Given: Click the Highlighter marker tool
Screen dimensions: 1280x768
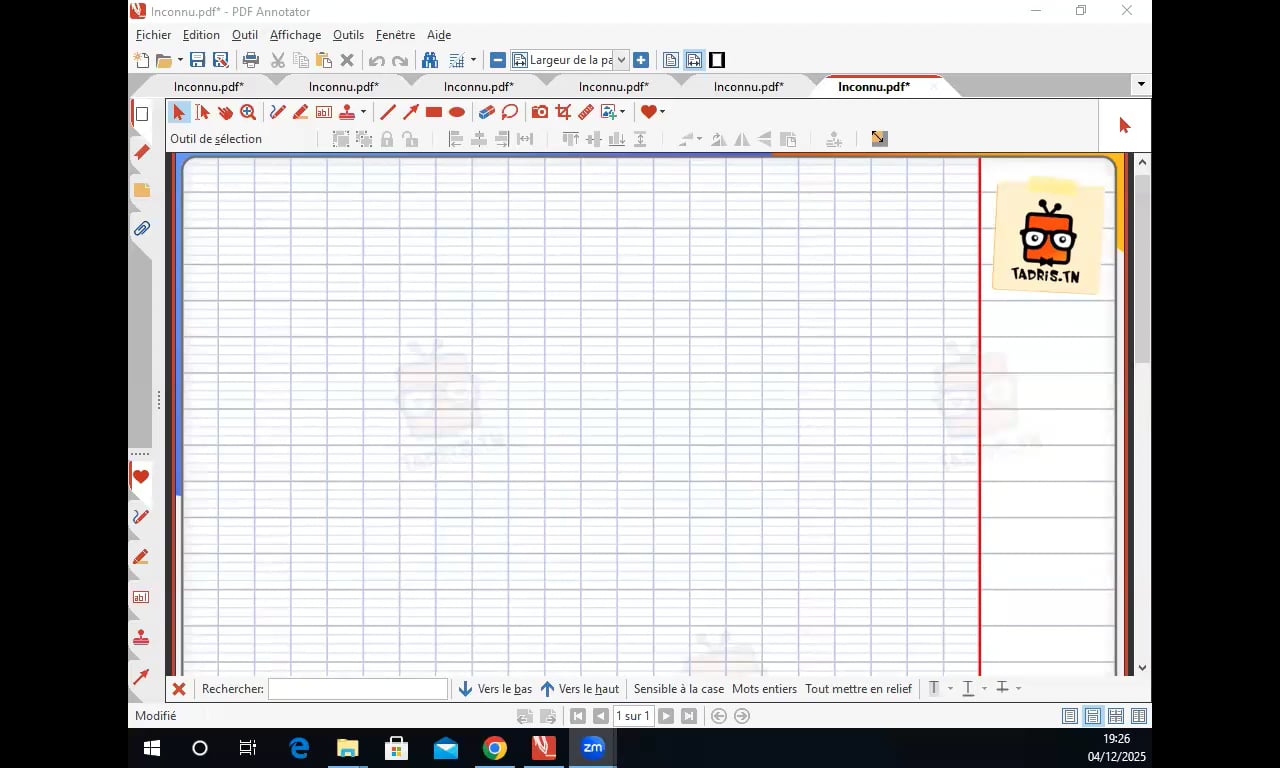Looking at the screenshot, I should 300,112.
